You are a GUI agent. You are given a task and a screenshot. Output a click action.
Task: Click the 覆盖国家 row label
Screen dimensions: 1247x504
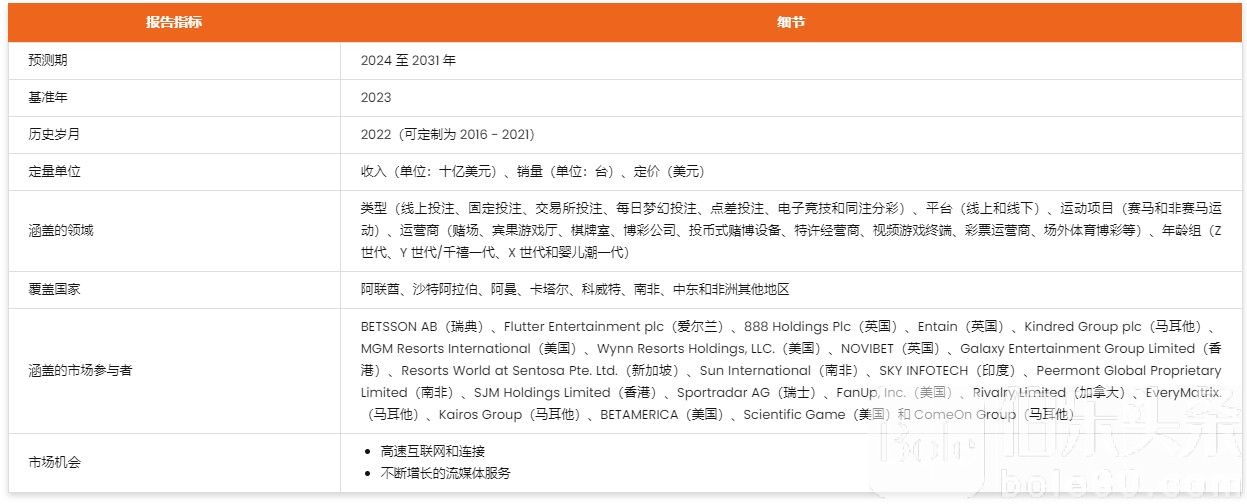click(54, 289)
